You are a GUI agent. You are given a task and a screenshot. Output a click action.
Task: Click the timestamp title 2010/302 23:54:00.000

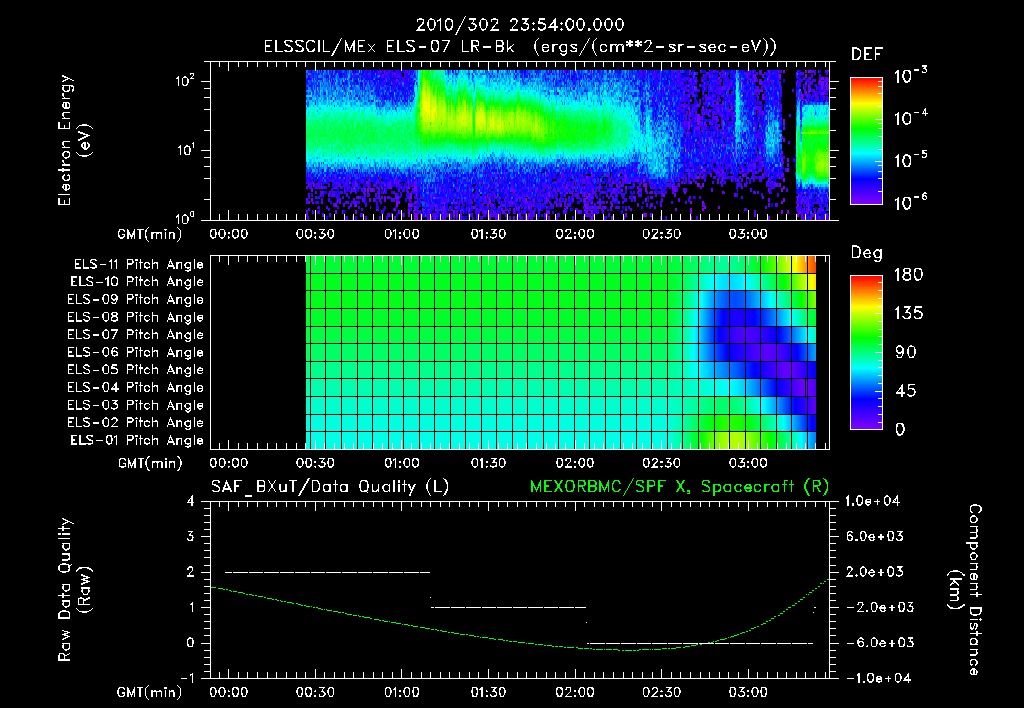pyautogui.click(x=520, y=25)
